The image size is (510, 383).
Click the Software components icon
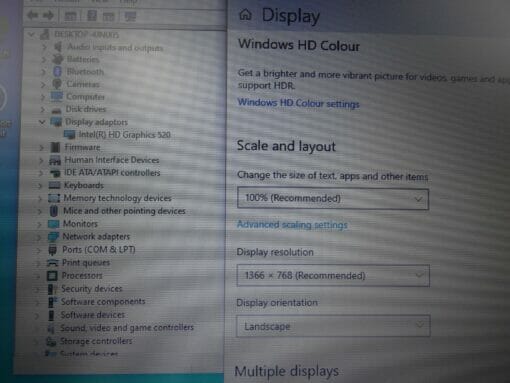tap(51, 302)
